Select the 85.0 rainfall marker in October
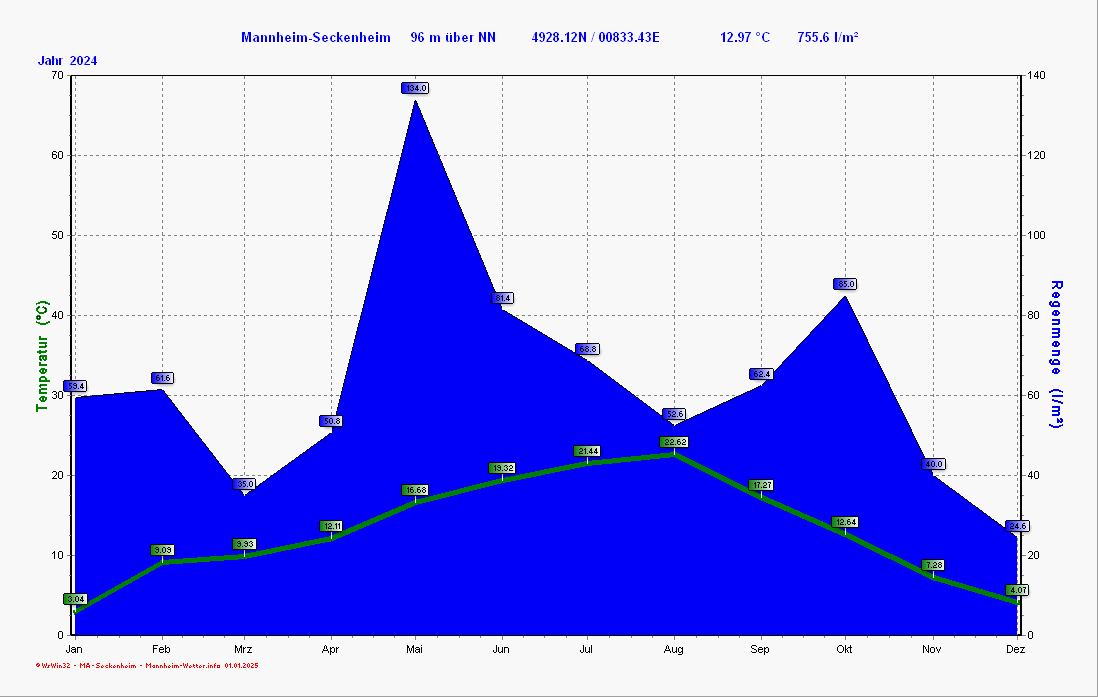Viewport: 1098px width, 697px height. pos(845,284)
